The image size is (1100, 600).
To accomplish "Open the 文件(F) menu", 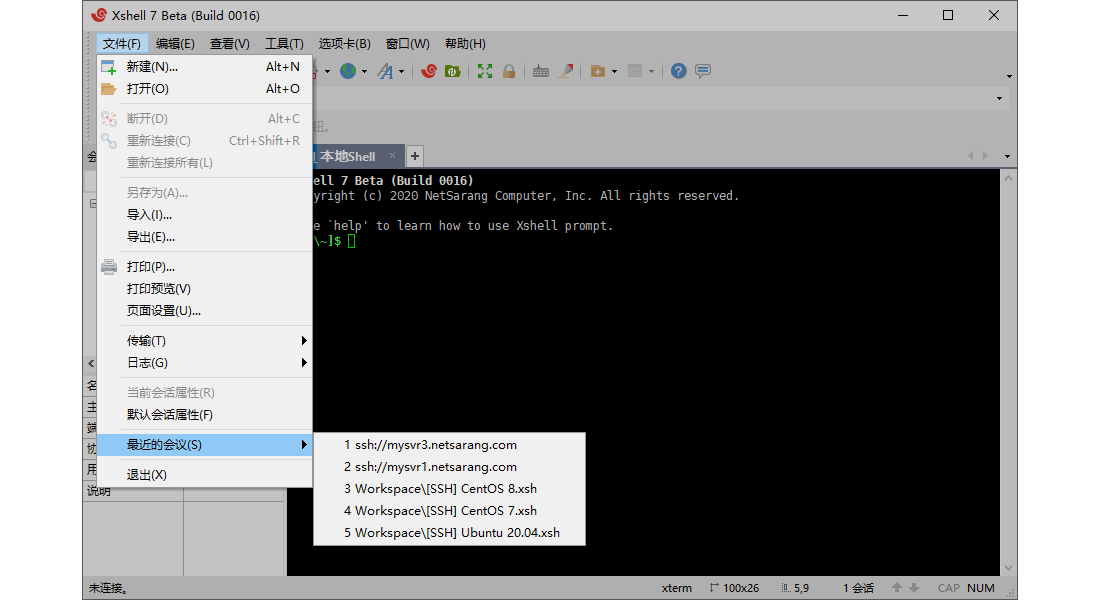I will [x=122, y=44].
